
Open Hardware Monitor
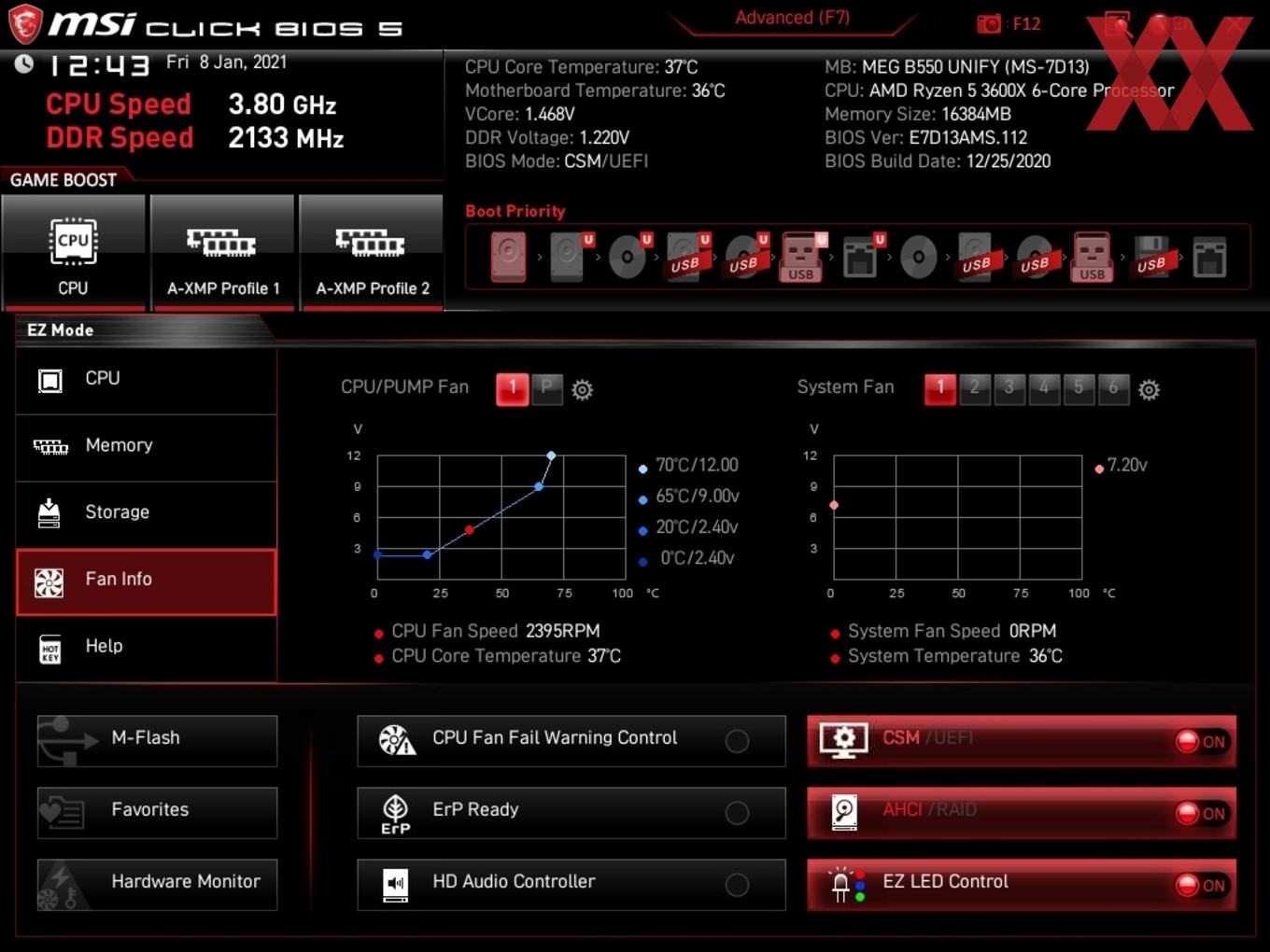point(157,885)
